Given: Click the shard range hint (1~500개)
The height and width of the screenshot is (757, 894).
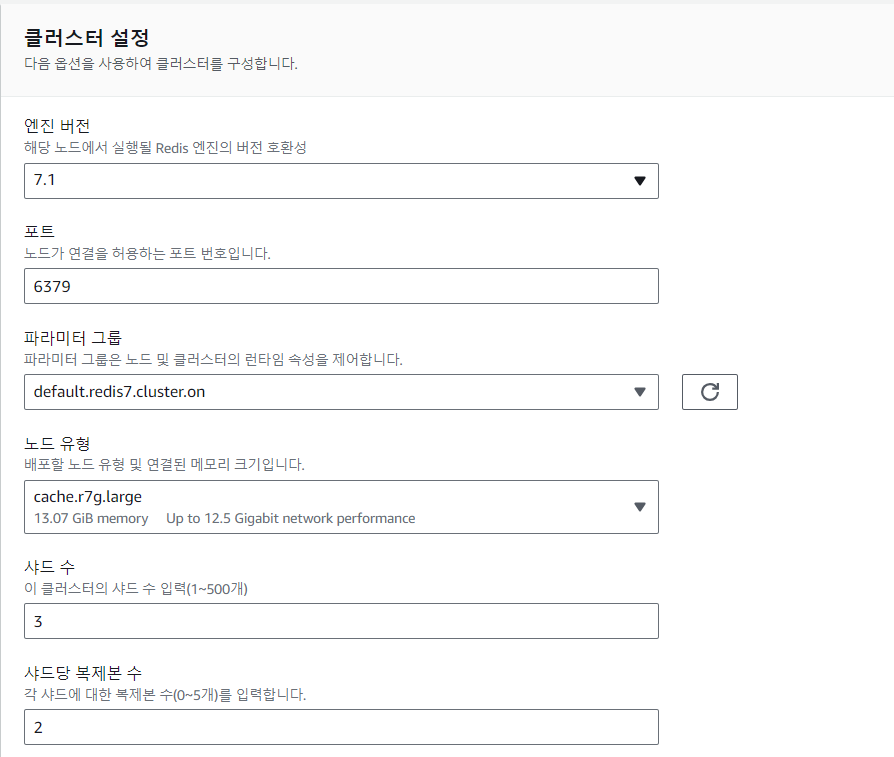Looking at the screenshot, I should pyautogui.click(x=136, y=588).
